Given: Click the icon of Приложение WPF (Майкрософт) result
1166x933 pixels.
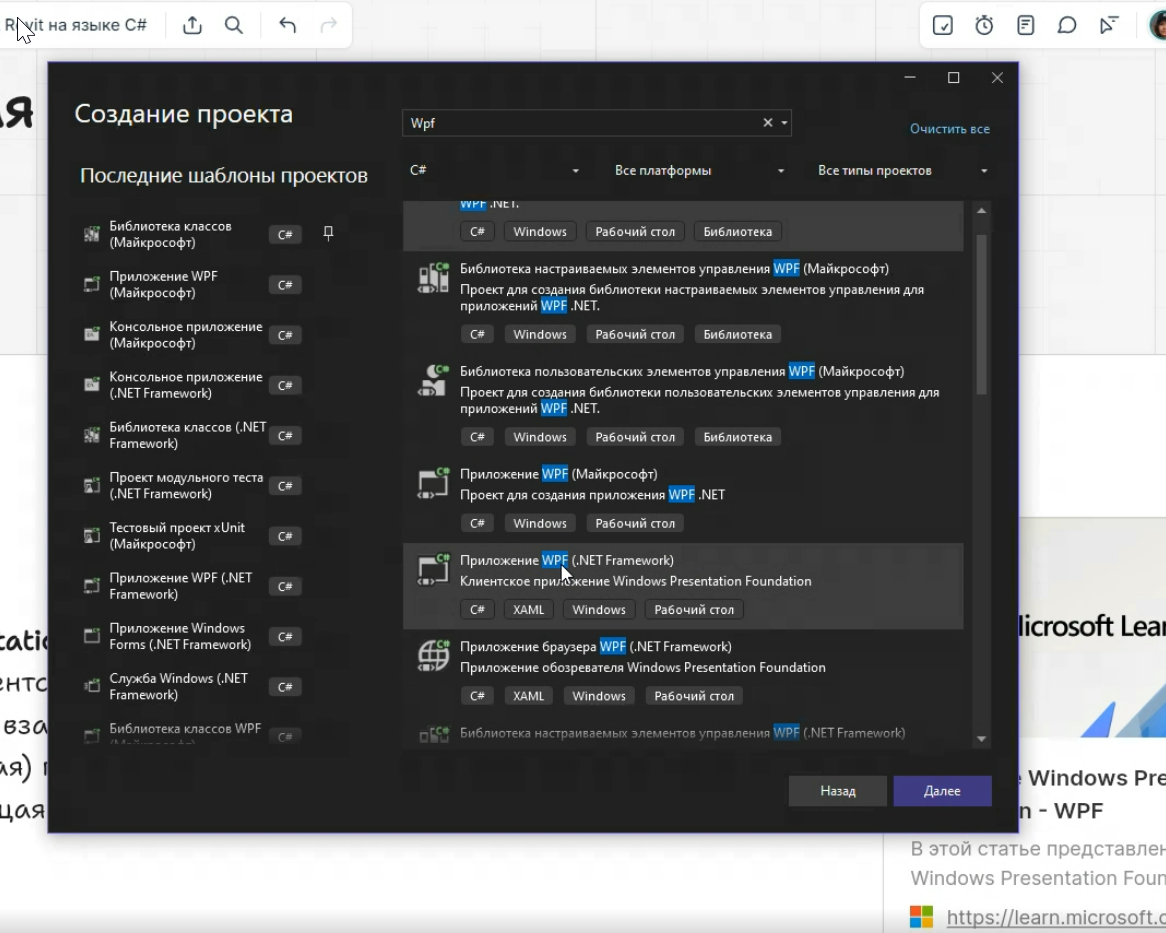Looking at the screenshot, I should [x=433, y=484].
